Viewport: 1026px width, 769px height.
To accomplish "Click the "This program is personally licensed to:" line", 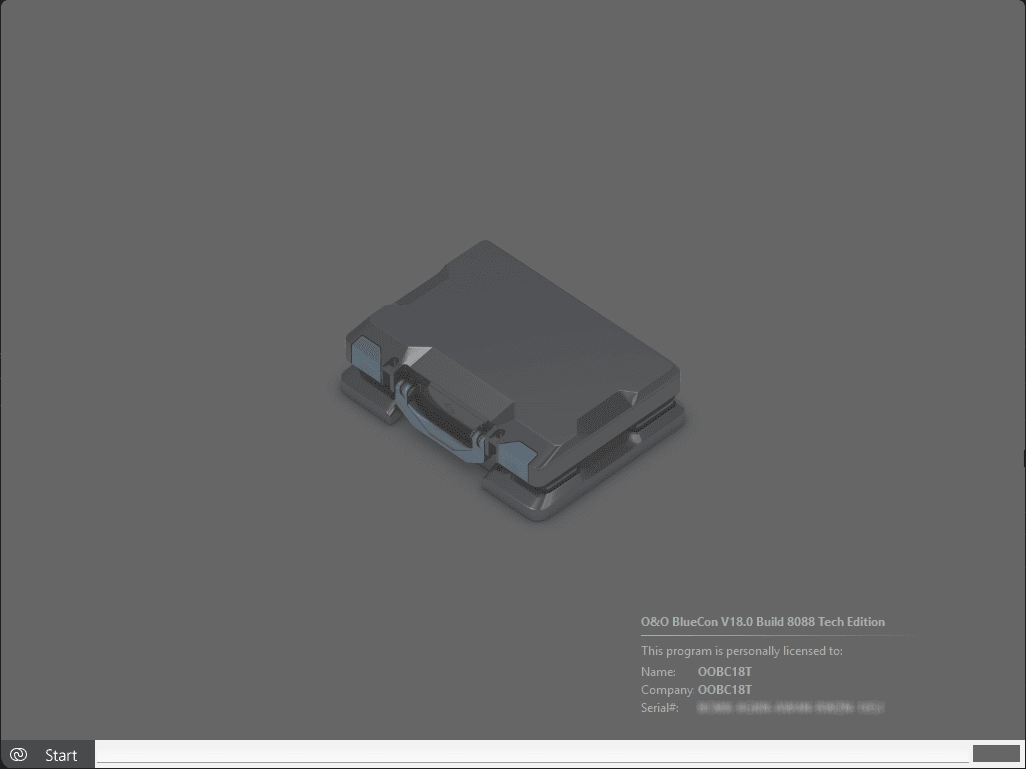I will tap(741, 651).
